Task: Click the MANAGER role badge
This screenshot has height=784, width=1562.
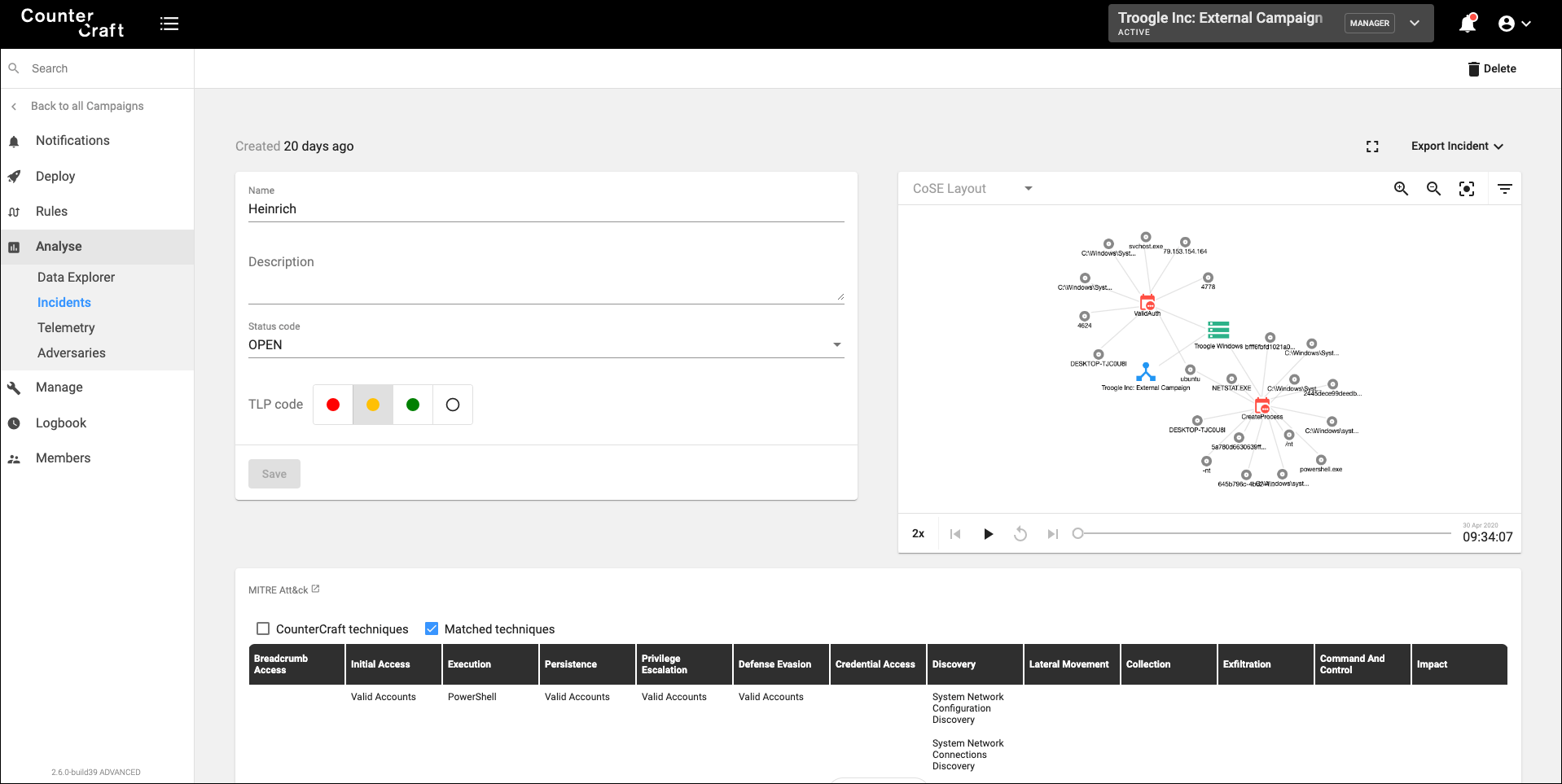Action: [x=1369, y=24]
